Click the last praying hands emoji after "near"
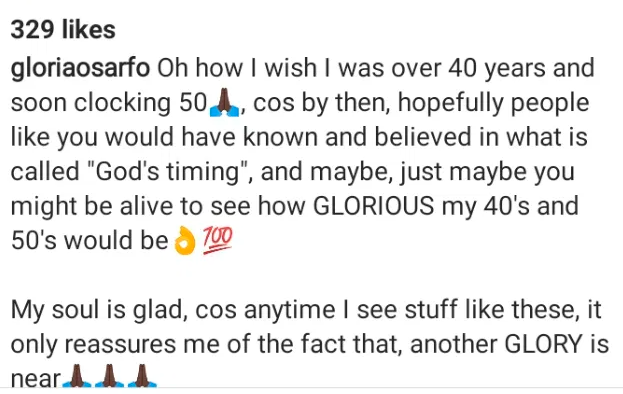Screen dimensions: 623x394 click(x=142, y=376)
